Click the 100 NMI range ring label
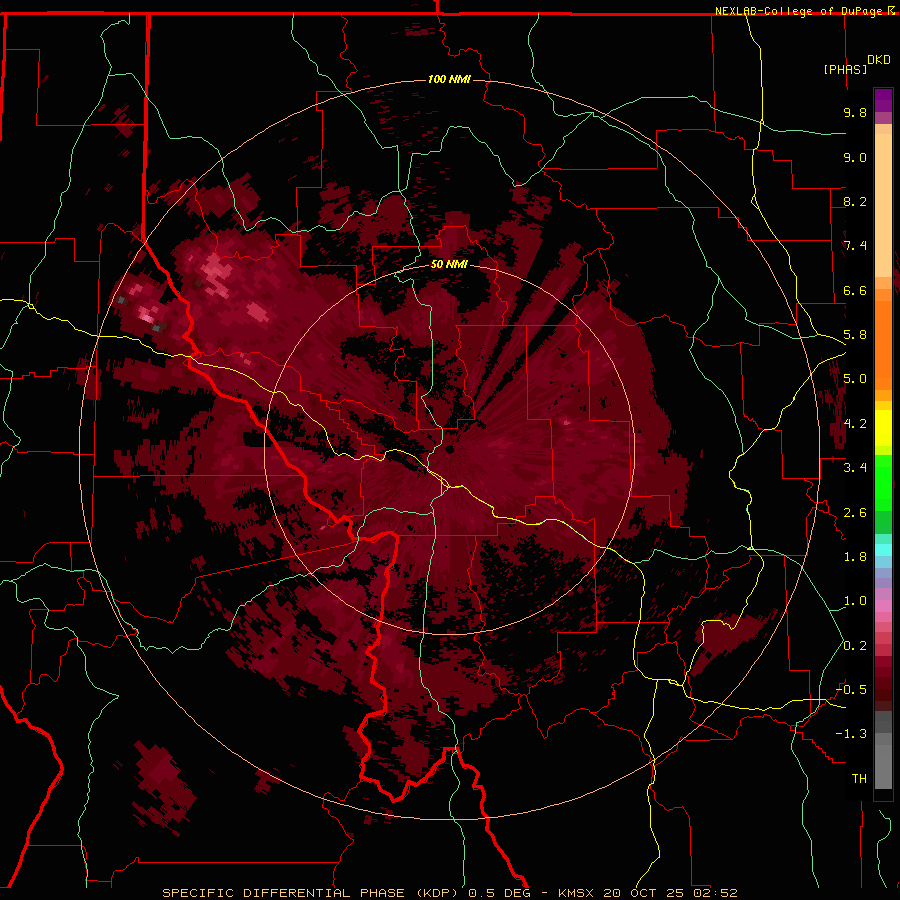Image resolution: width=900 pixels, height=900 pixels. click(449, 79)
